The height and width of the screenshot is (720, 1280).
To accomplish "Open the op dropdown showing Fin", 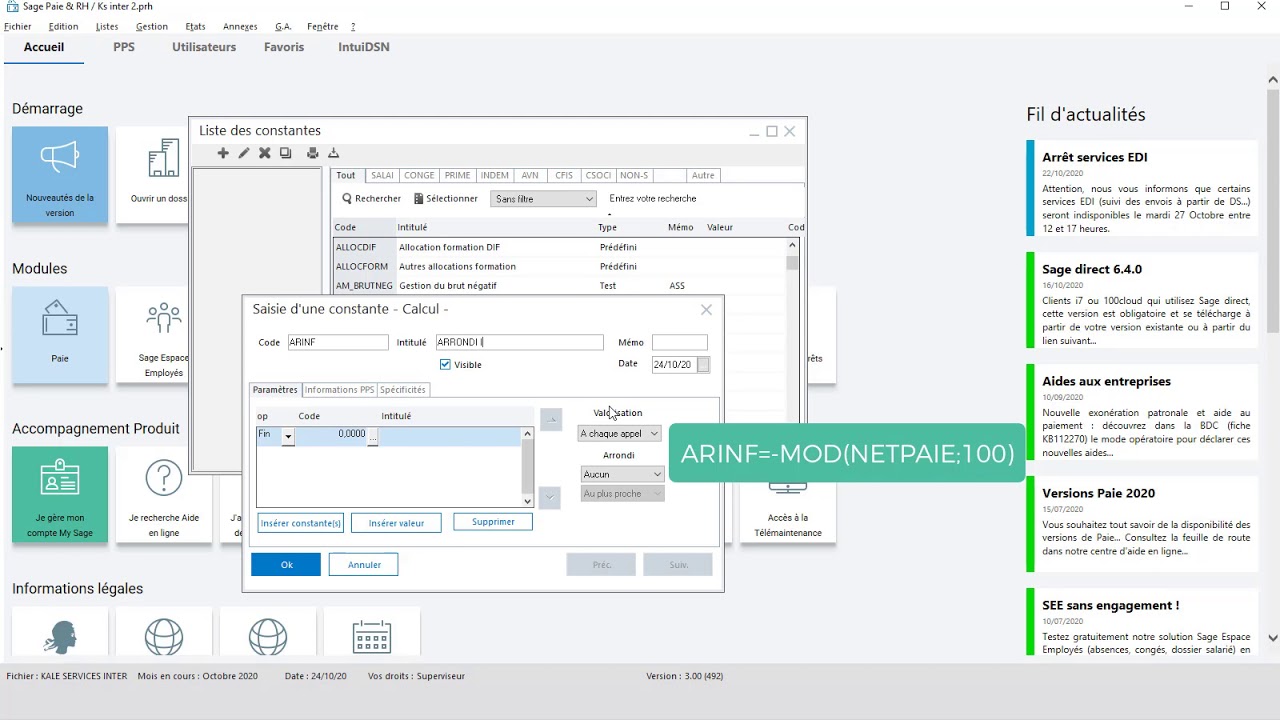I will coord(288,436).
